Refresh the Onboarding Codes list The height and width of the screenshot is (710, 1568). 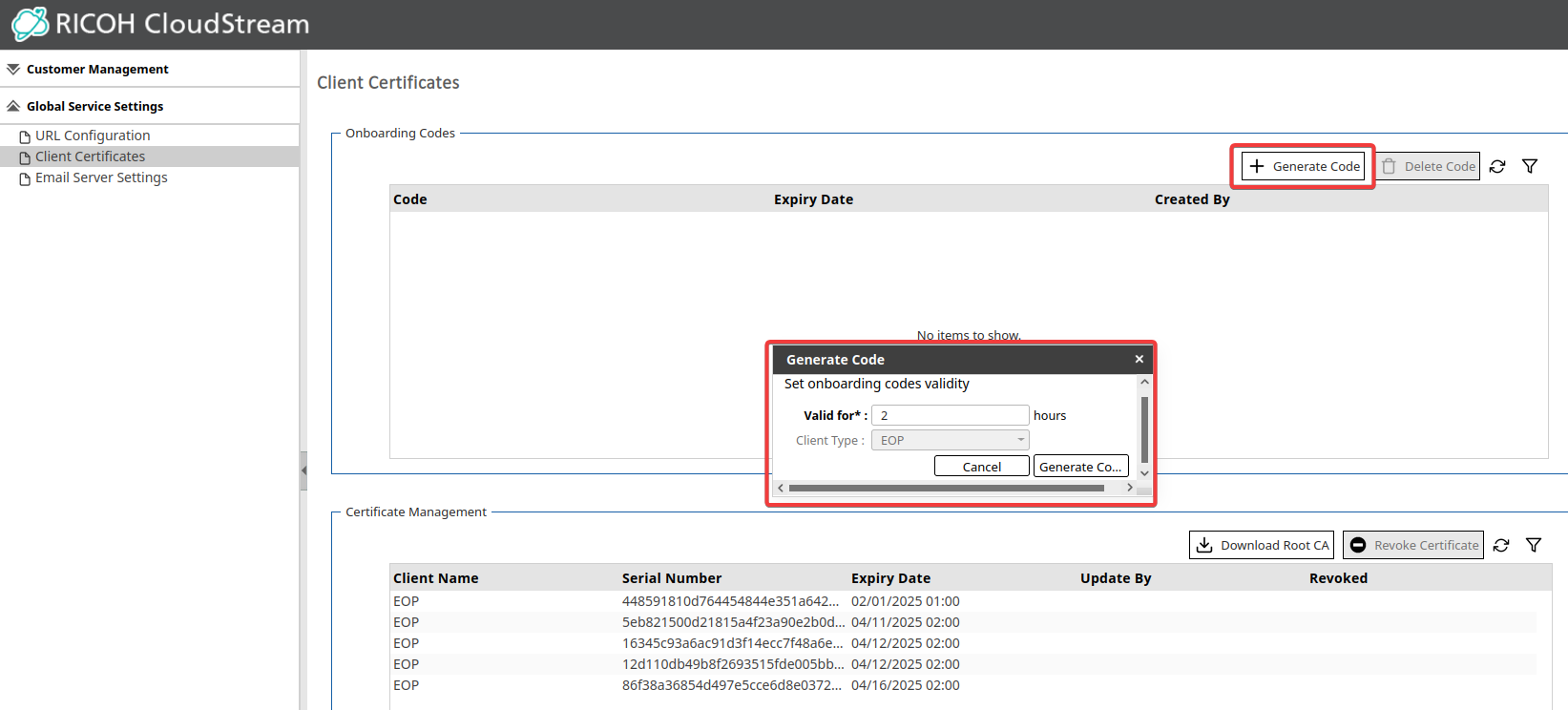1497,166
